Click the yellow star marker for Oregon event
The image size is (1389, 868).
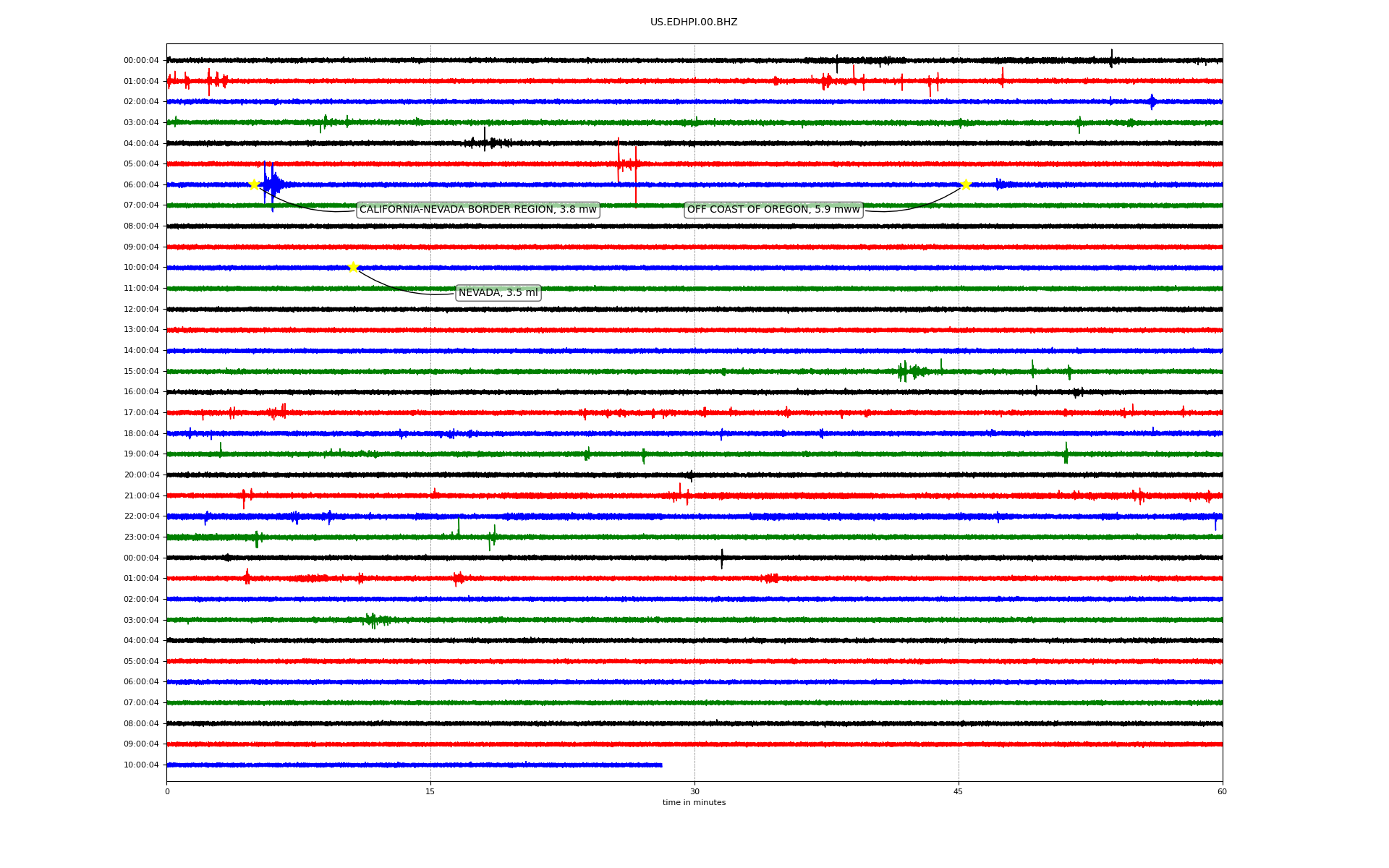pyautogui.click(x=965, y=184)
